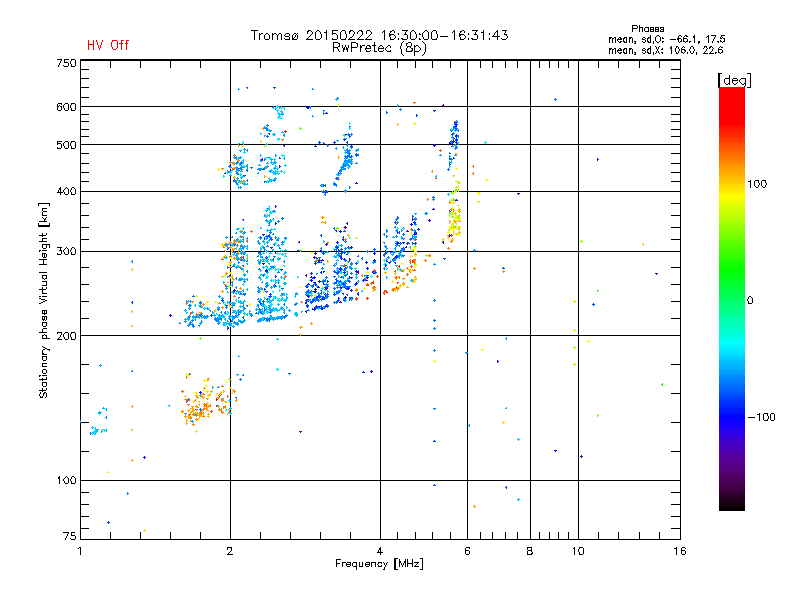Click the y-axis '400' tick label
The image size is (800, 600).
coord(66,191)
